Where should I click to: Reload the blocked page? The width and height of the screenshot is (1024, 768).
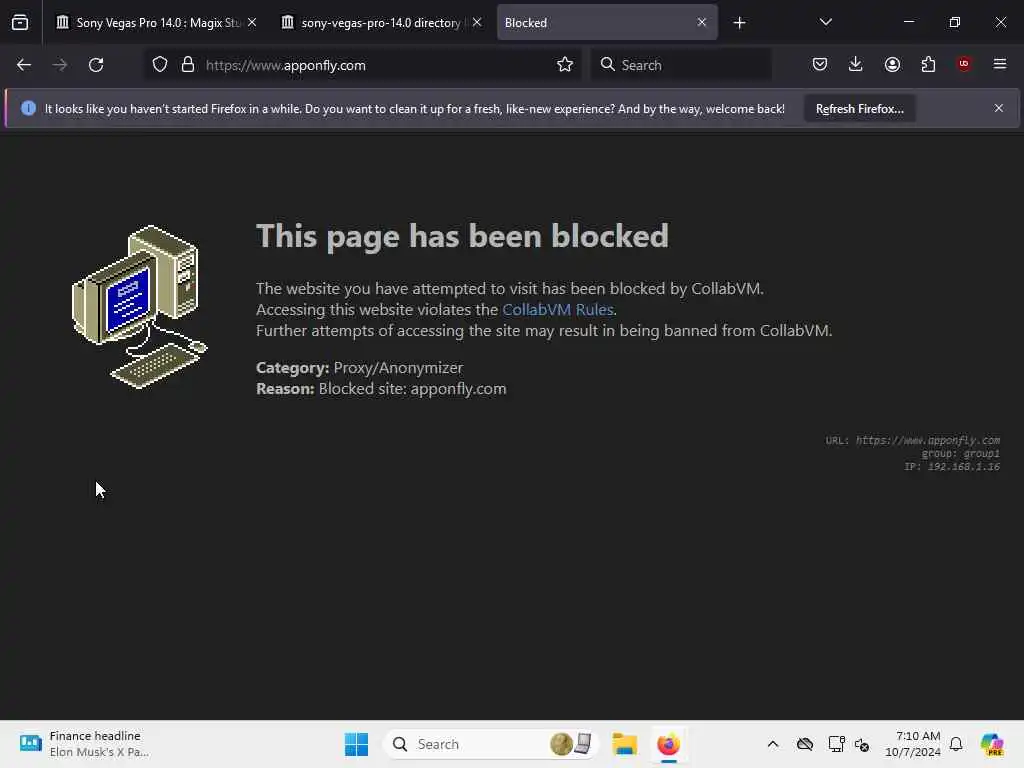tap(96, 65)
